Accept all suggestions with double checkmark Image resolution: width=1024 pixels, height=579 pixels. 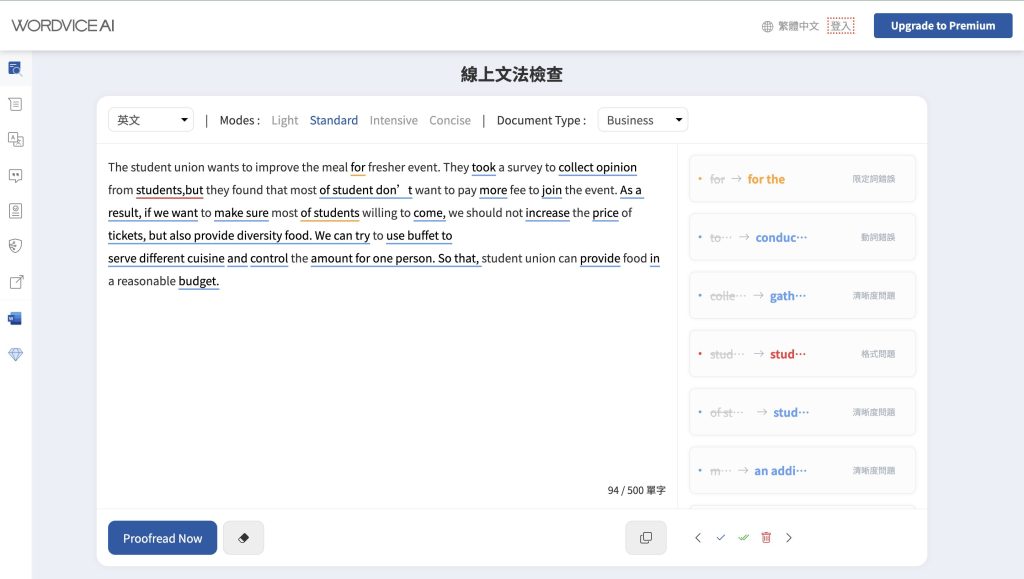tap(743, 538)
